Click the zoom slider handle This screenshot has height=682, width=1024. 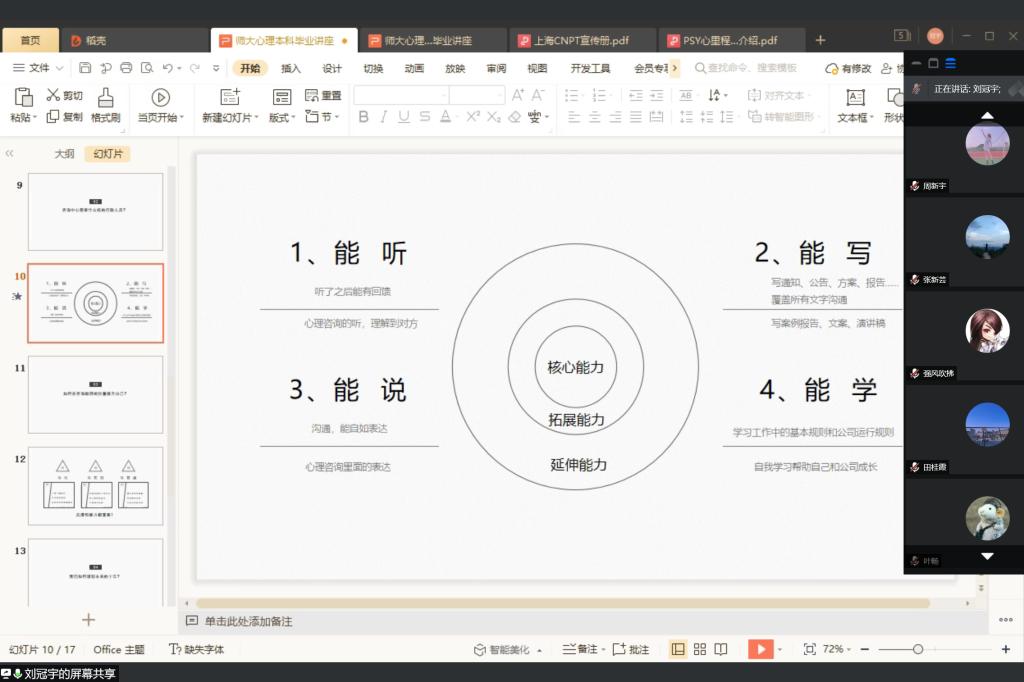[918, 649]
